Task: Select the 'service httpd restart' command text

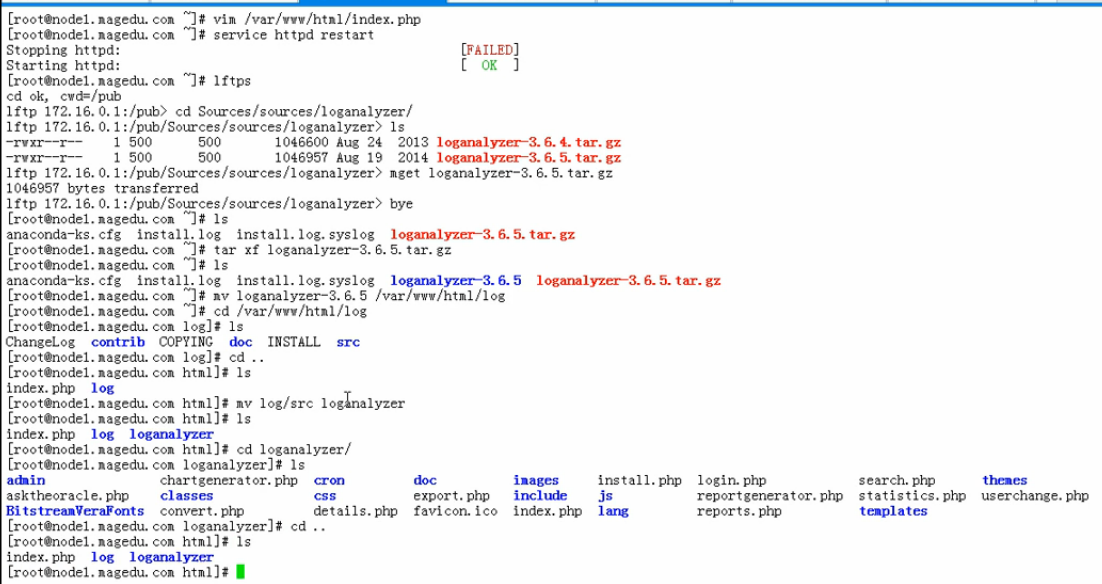Action: 294,34
